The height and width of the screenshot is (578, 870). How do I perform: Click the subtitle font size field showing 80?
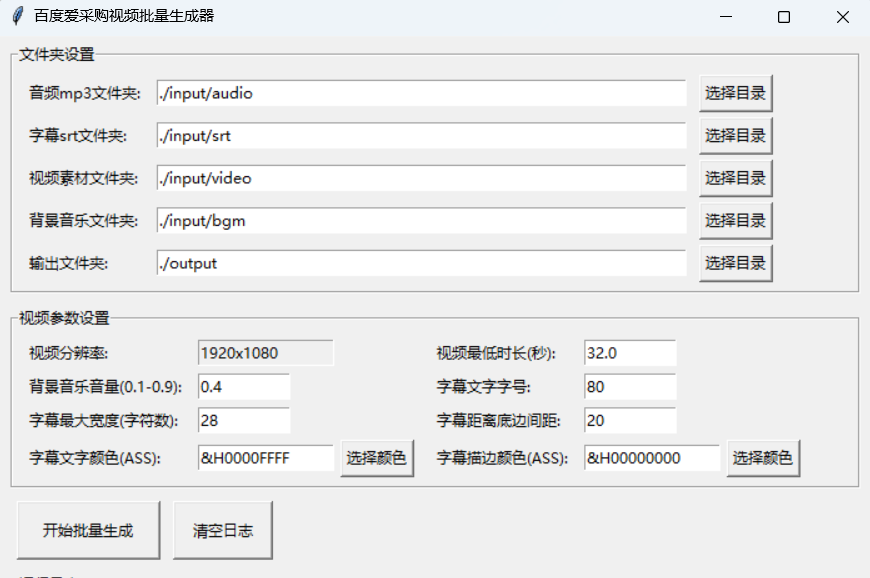pyautogui.click(x=629, y=386)
